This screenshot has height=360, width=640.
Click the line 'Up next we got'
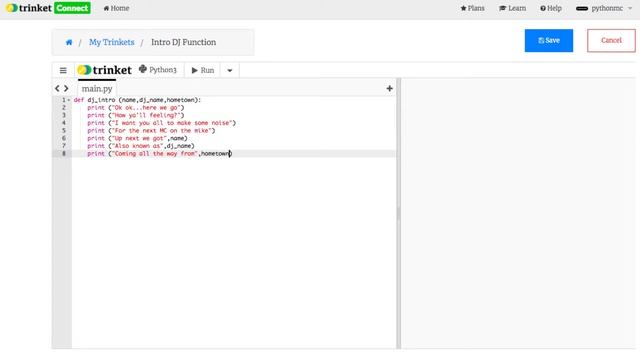pos(137,138)
